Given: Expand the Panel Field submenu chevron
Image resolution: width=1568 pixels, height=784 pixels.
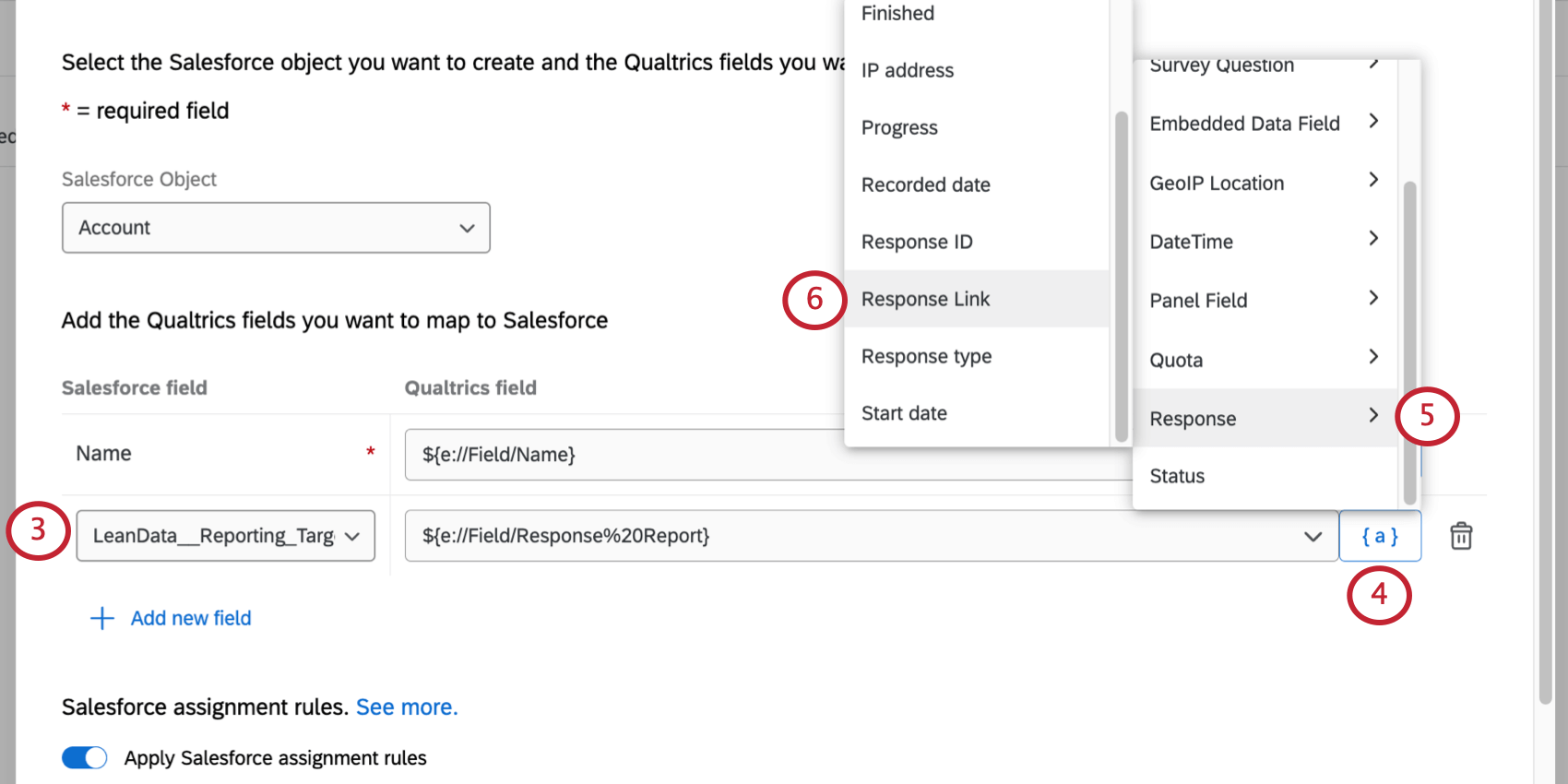Looking at the screenshot, I should 1373,298.
